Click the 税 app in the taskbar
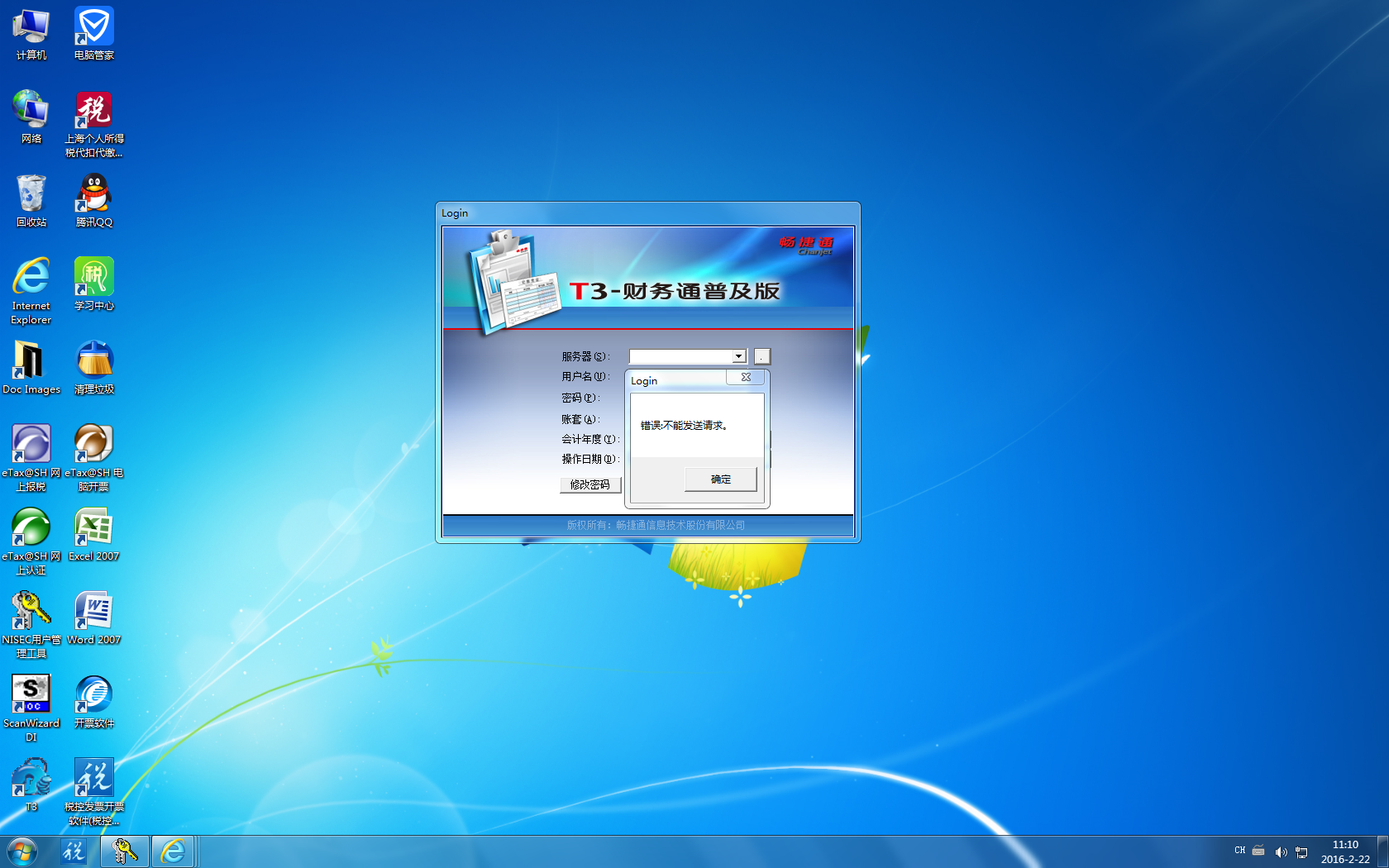 pyautogui.click(x=74, y=851)
